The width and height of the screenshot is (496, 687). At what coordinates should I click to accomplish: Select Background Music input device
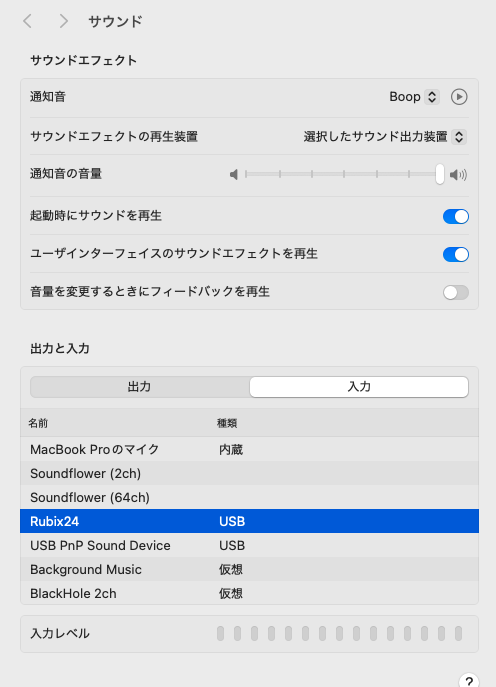[249, 569]
